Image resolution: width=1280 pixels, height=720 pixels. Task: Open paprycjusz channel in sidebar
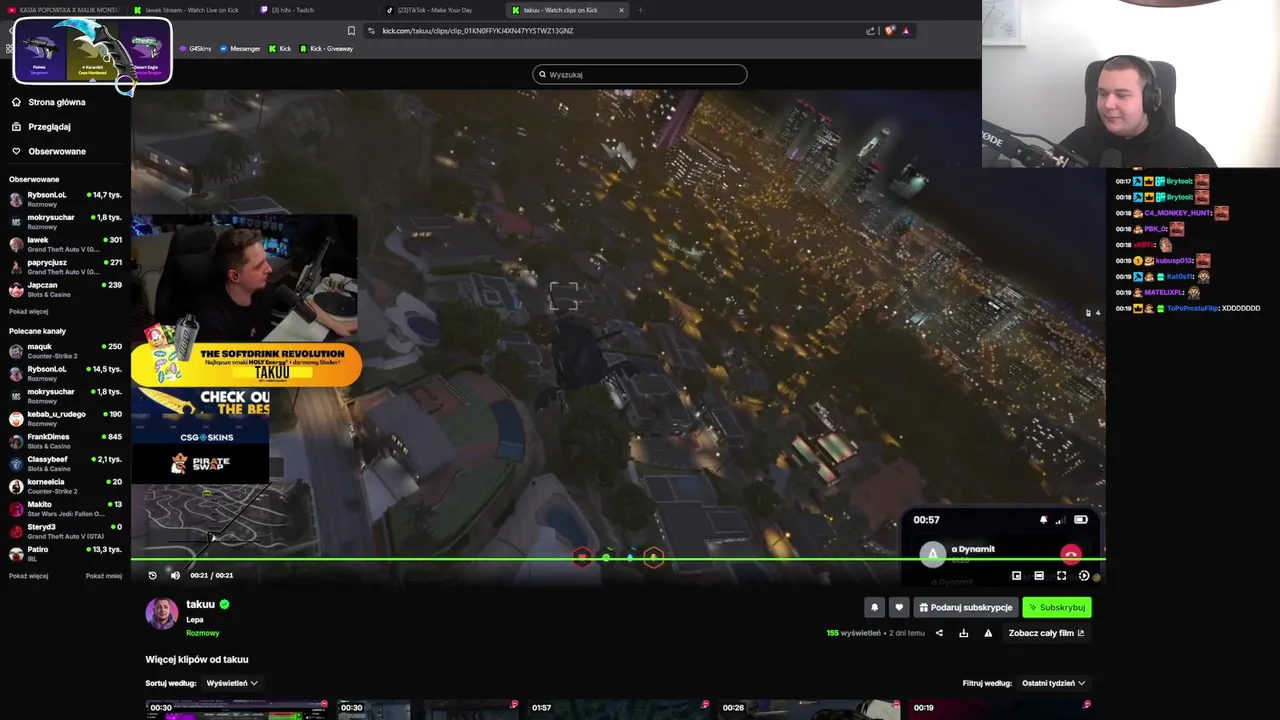point(66,267)
